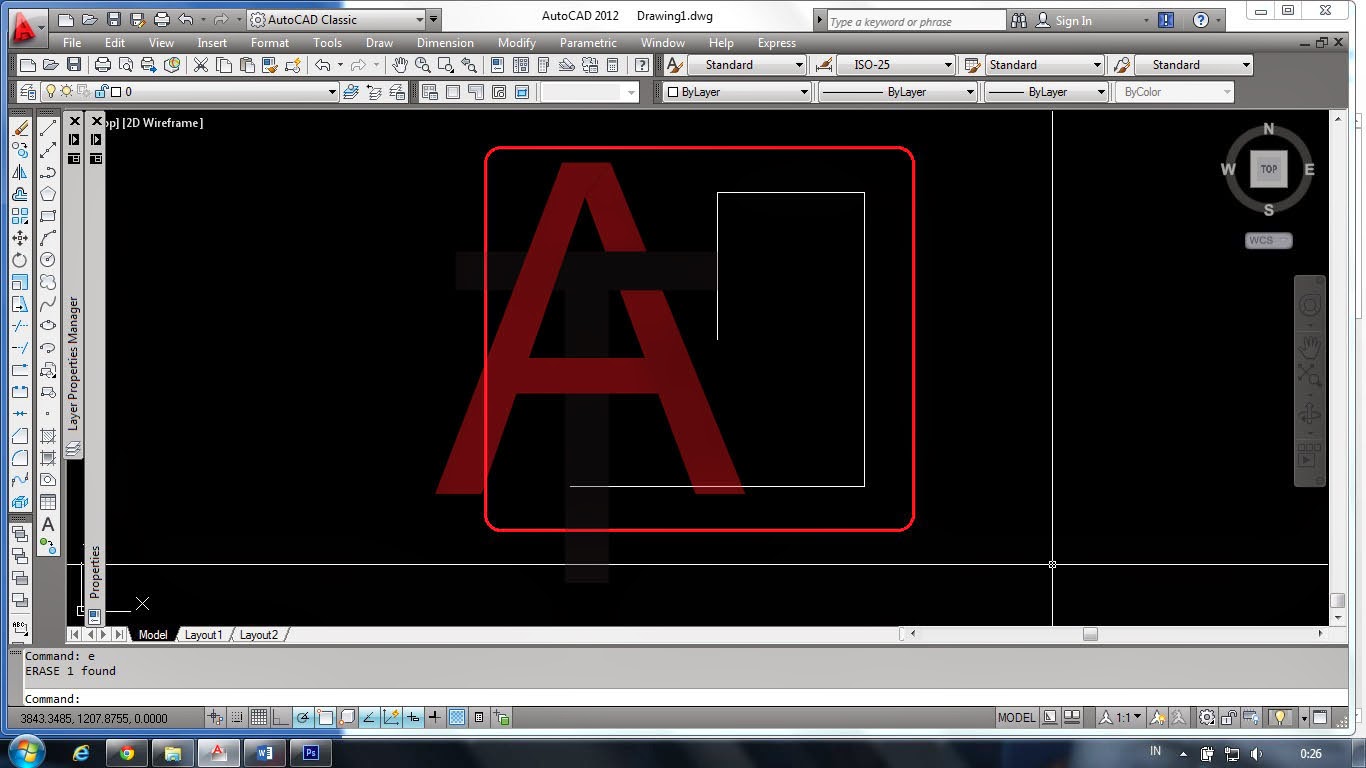
Task: Select the Arc draw tool
Action: click(x=48, y=238)
